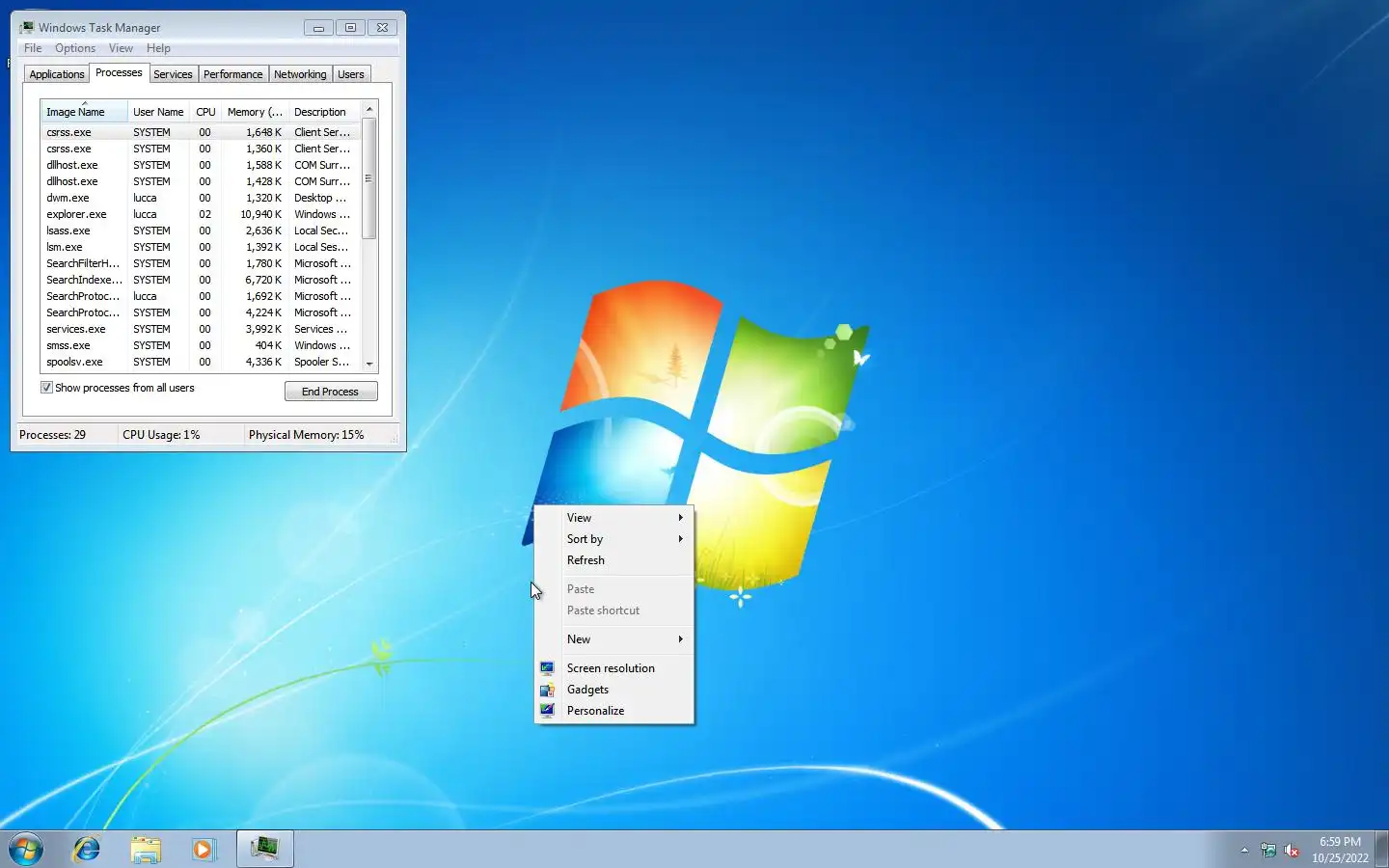The height and width of the screenshot is (868, 1389).
Task: Click the Task Manager title bar icon
Action: (27, 27)
